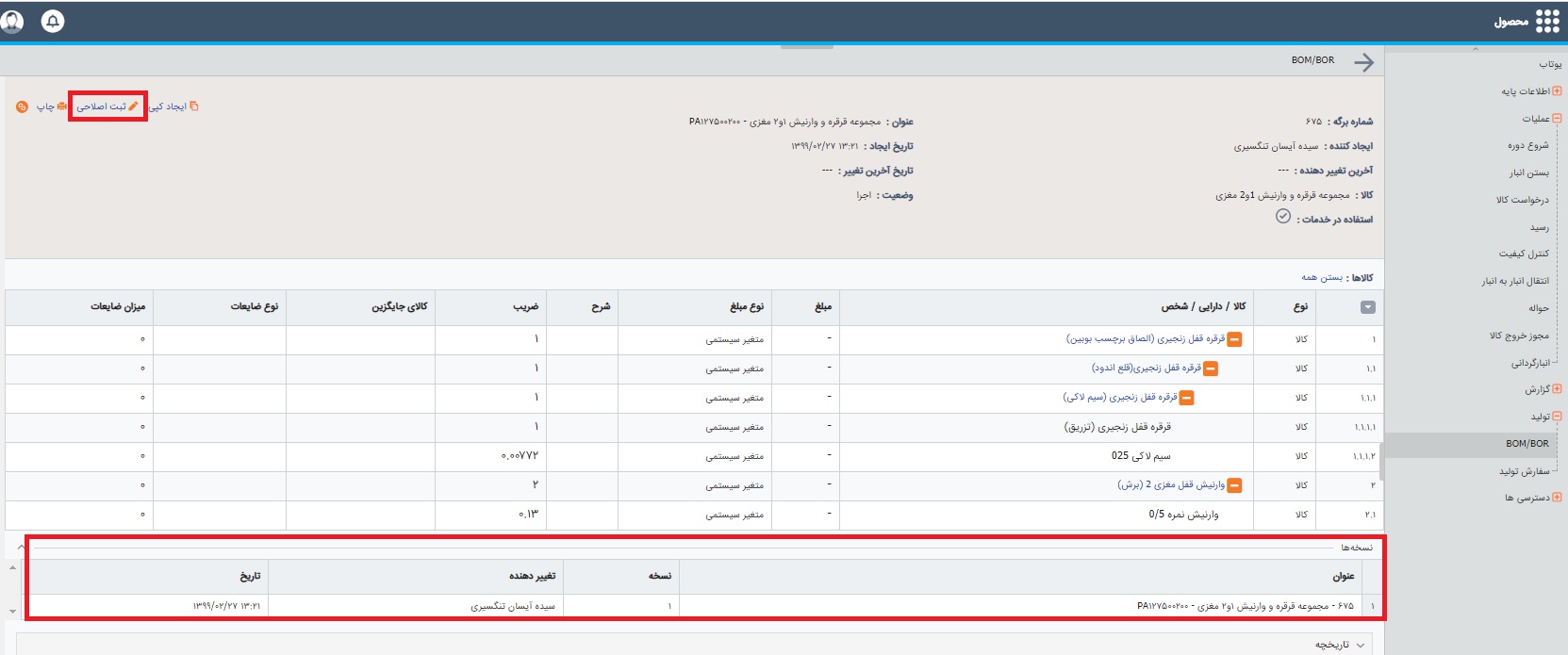The height and width of the screenshot is (655, 1568).
Task: Click the ثبت اصلاحی button
Action: [107, 106]
